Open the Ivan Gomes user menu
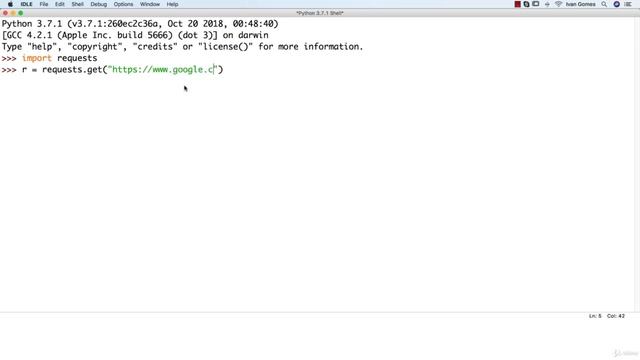This screenshot has height=360, width=640. coord(580,4)
